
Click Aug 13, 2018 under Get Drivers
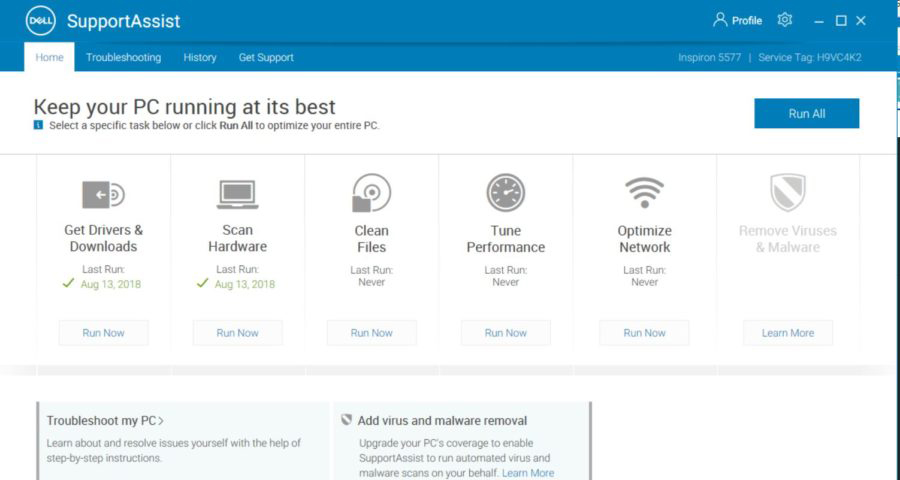(x=111, y=284)
